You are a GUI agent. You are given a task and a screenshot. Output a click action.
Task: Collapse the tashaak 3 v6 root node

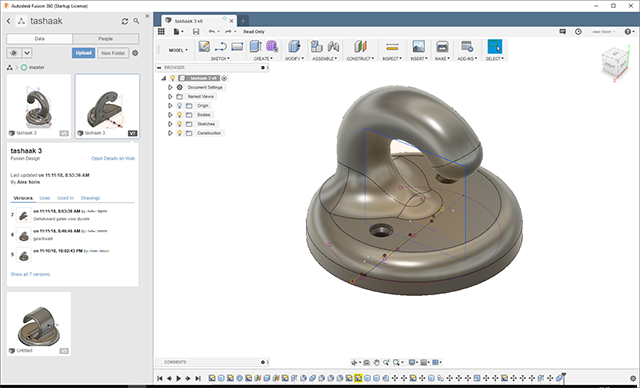point(164,78)
